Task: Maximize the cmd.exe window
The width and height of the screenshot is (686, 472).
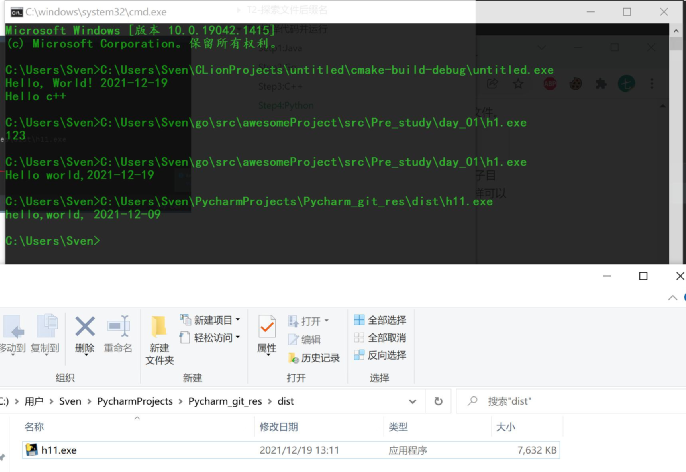Action: [627, 12]
